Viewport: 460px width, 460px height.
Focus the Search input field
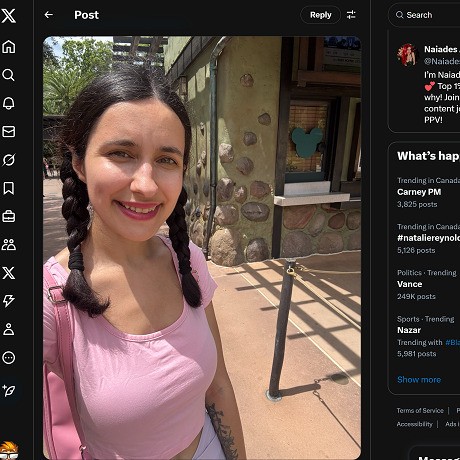click(425, 15)
